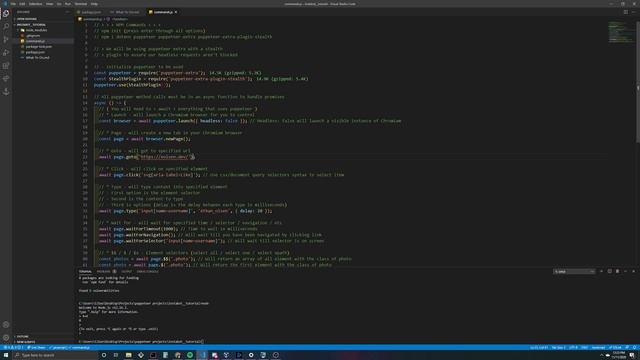This screenshot has height=360, width=640.
Task: Switch to the Output panel tab
Action: click(x=127, y=271)
